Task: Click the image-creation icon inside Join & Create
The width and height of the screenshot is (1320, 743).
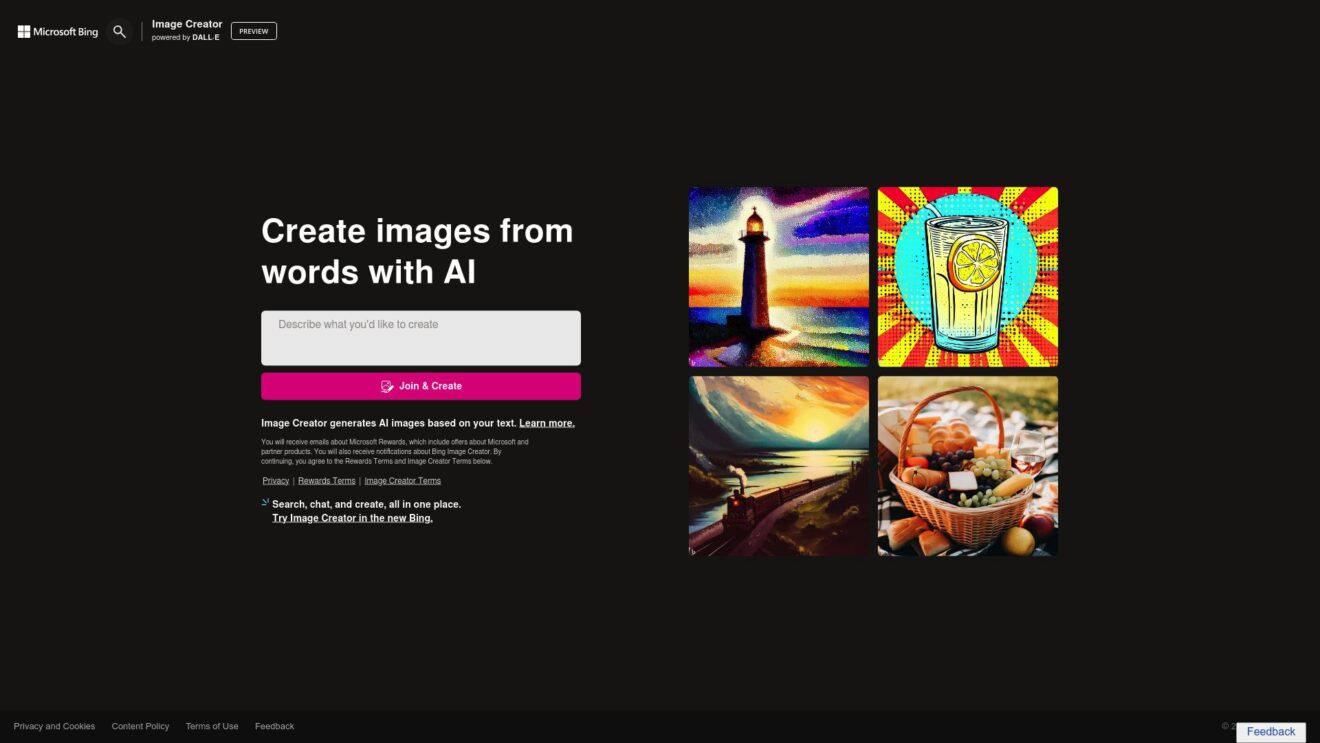Action: click(x=387, y=386)
